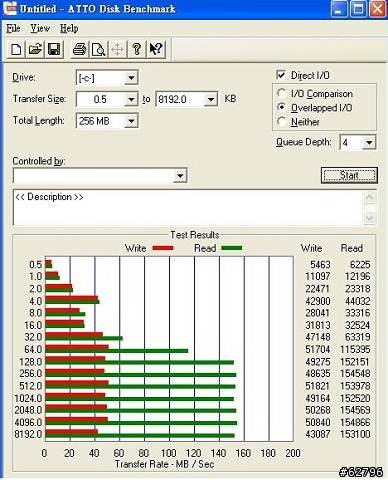This screenshot has width=388, height=480.
Task: Click the 8192.0 row label in chart
Action: pyautogui.click(x=28, y=434)
